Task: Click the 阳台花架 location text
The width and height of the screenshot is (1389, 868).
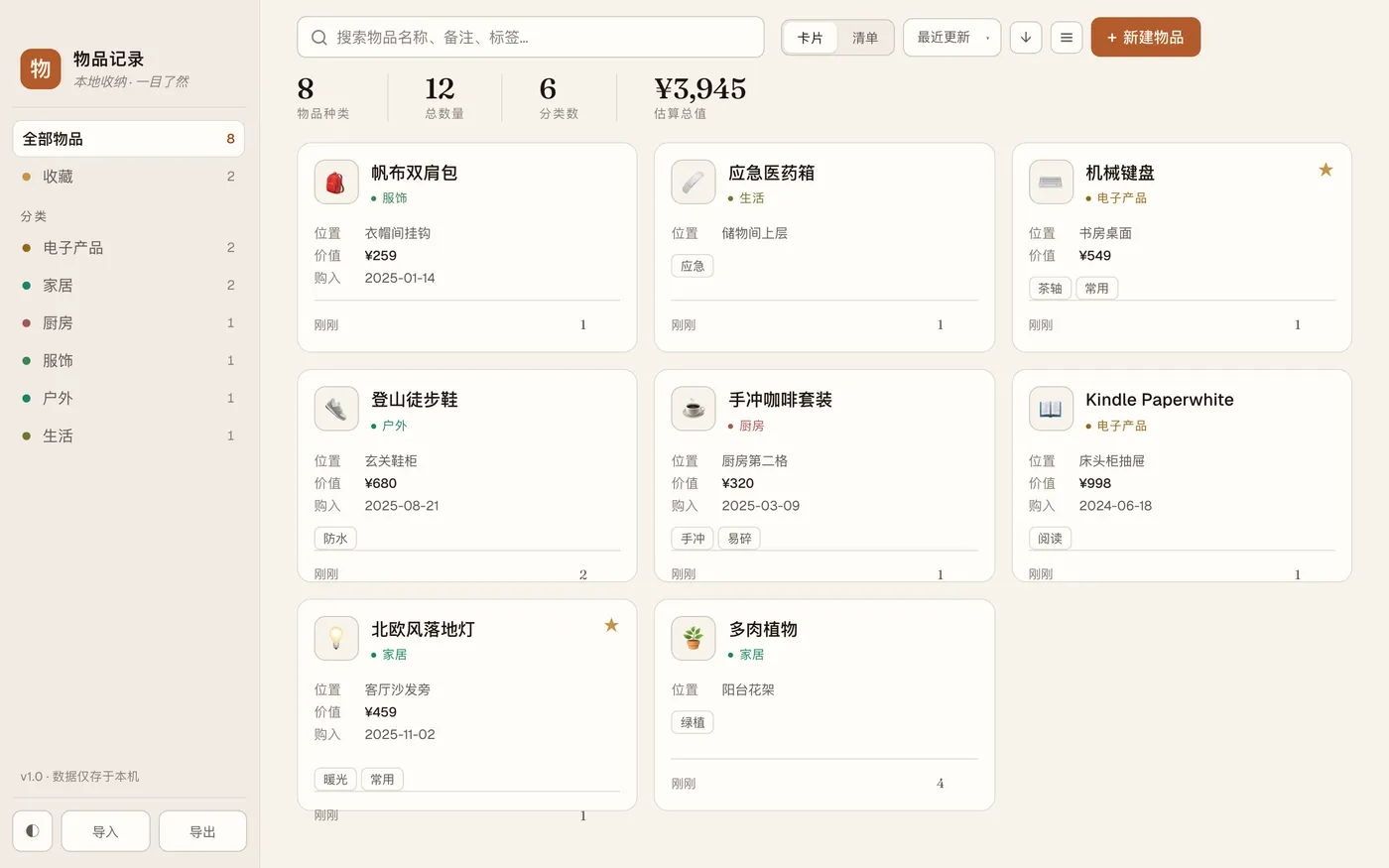Action: pos(748,689)
